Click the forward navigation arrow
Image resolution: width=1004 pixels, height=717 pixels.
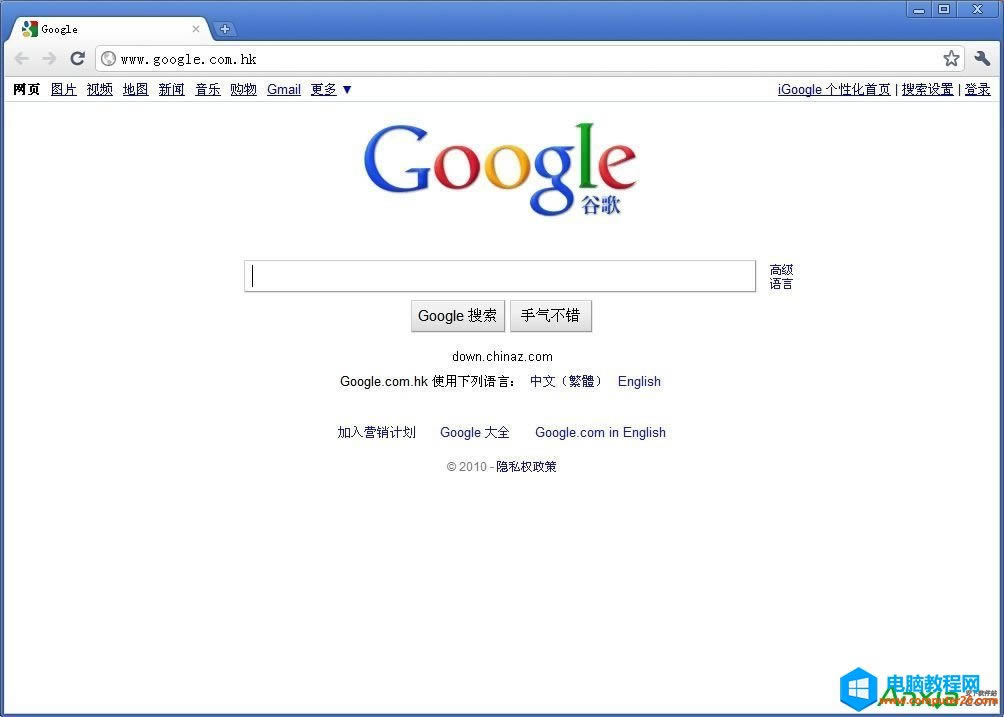tap(49, 58)
